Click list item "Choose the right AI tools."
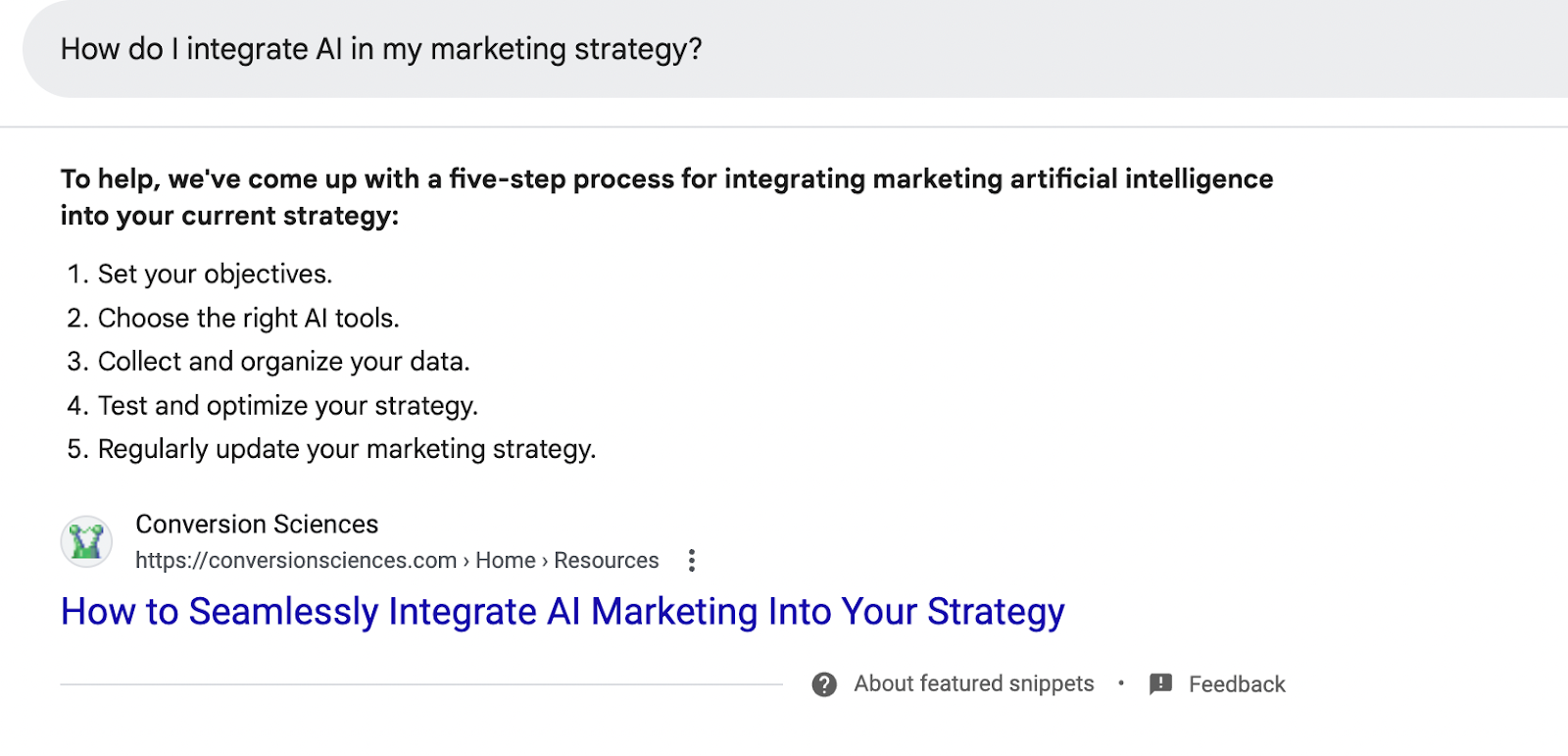The width and height of the screenshot is (1568, 756). tap(248, 319)
